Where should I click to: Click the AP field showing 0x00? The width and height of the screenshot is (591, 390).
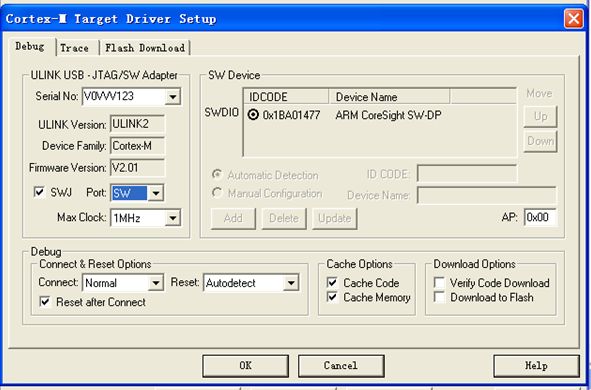(x=540, y=217)
